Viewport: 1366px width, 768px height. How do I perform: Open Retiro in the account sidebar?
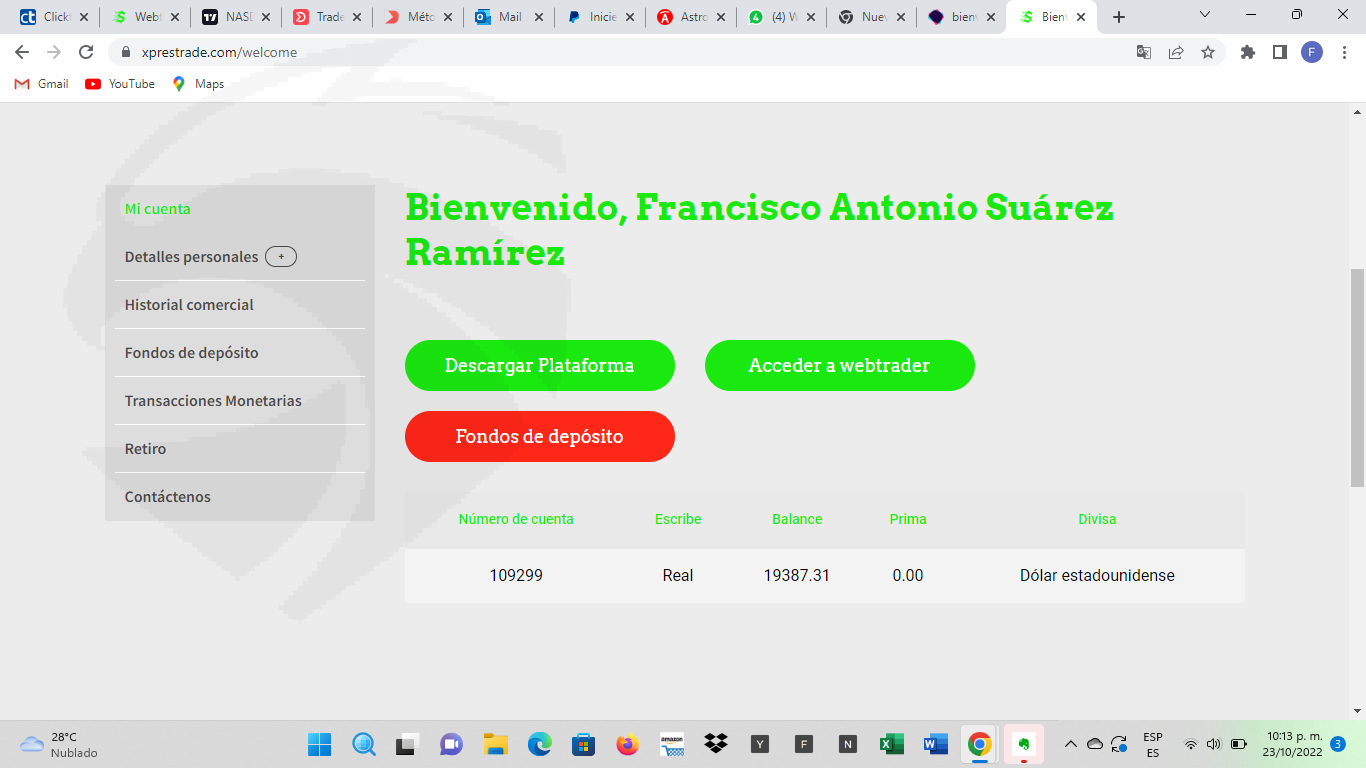point(146,449)
